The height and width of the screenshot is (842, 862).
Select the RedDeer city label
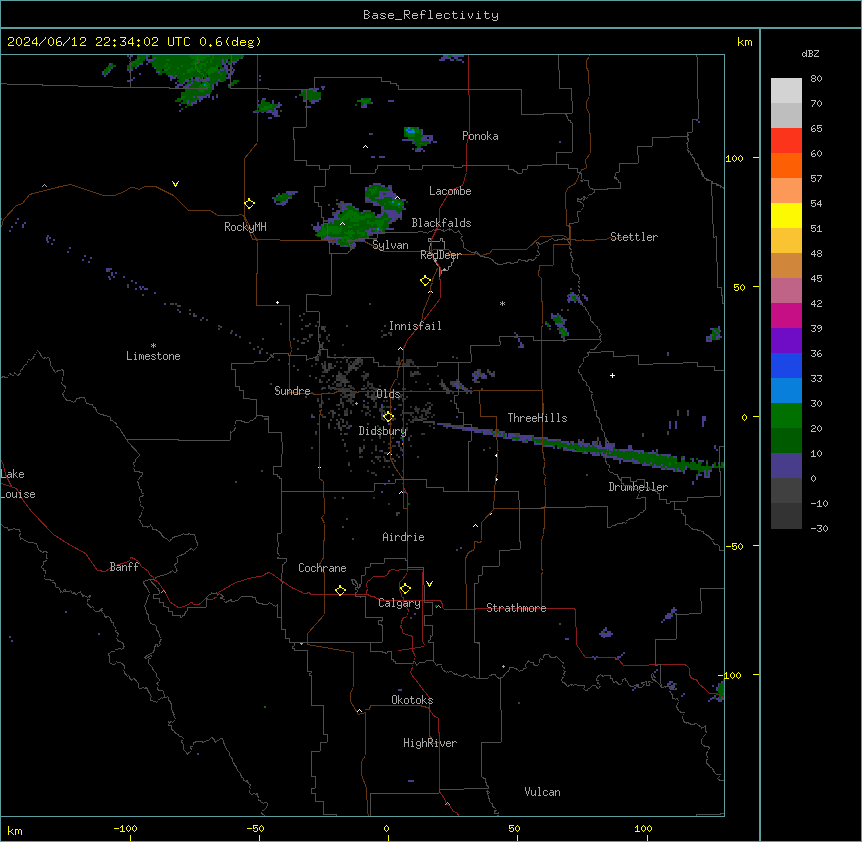pos(440,255)
